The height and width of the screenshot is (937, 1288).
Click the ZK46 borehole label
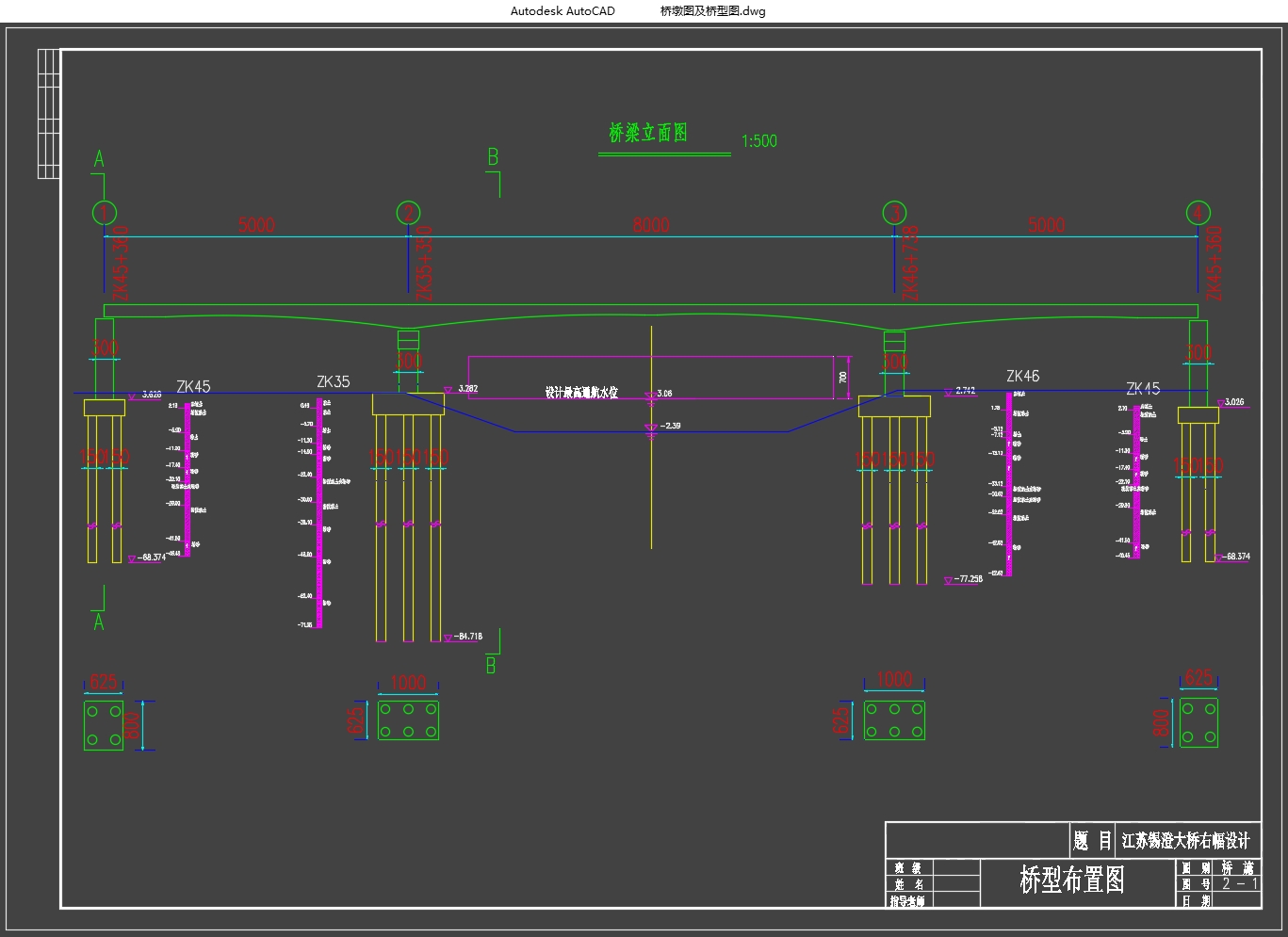[1022, 377]
